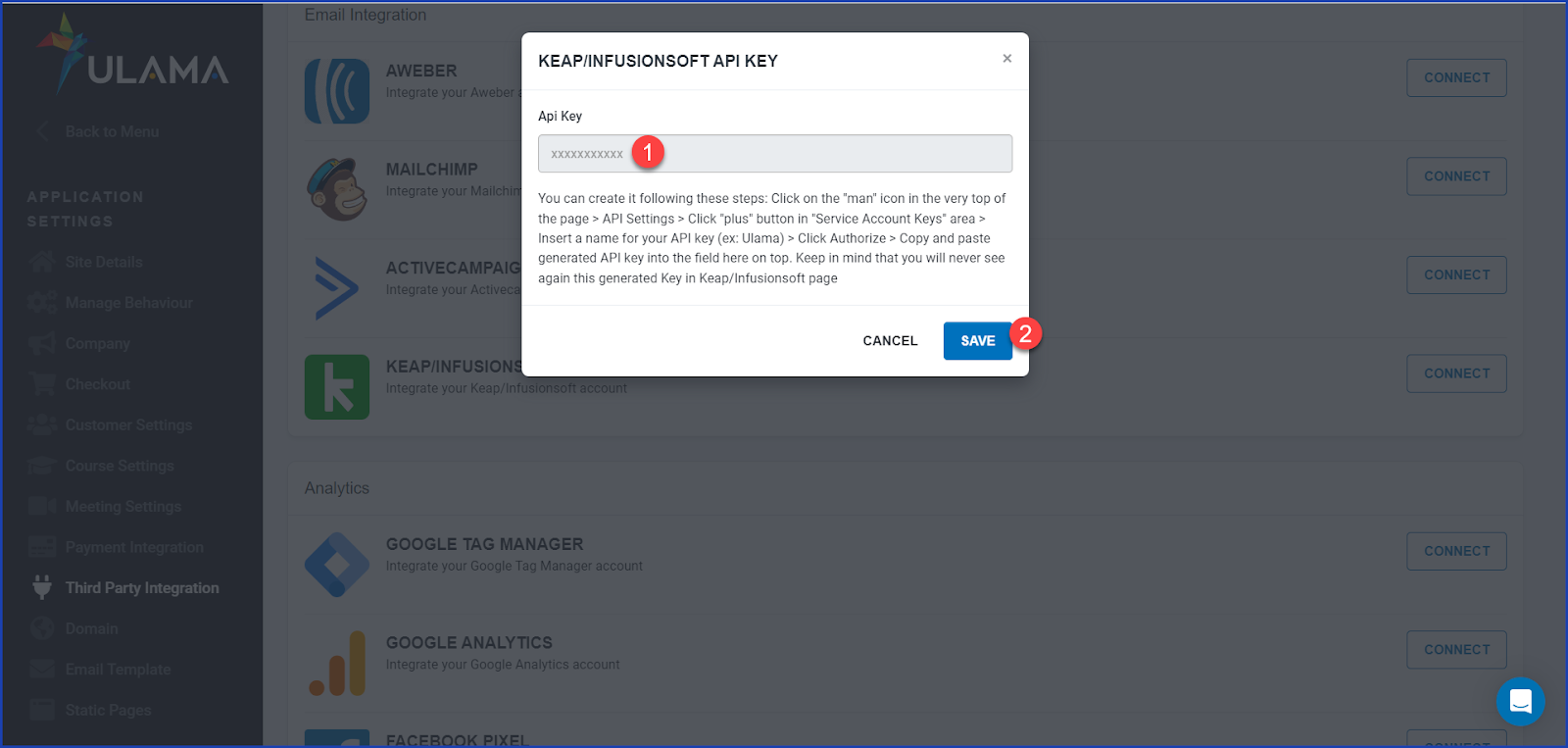Click the Checkout cart icon
1568x748 pixels.
pos(42,384)
